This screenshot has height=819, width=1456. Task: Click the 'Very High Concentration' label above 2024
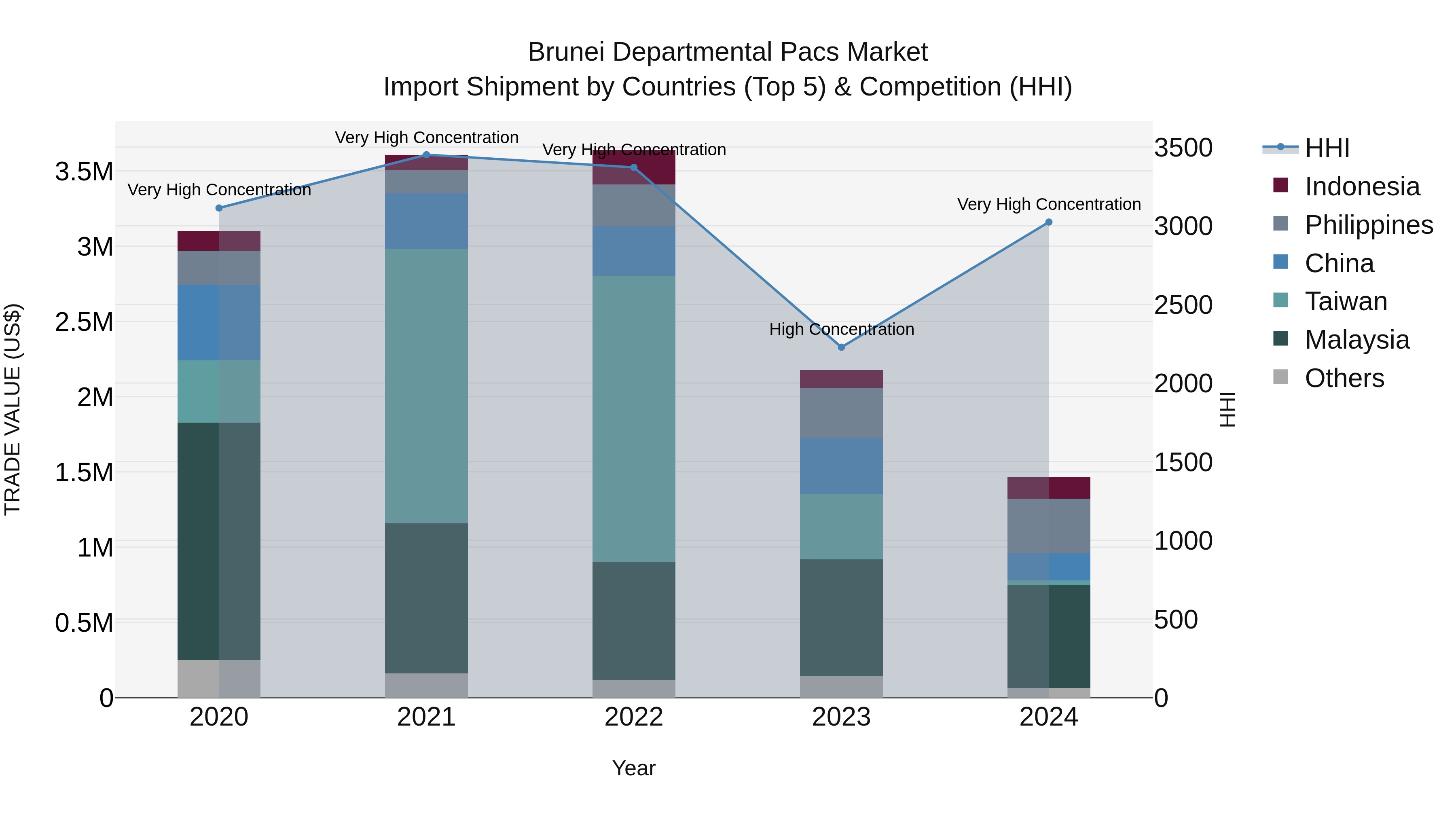point(1049,204)
